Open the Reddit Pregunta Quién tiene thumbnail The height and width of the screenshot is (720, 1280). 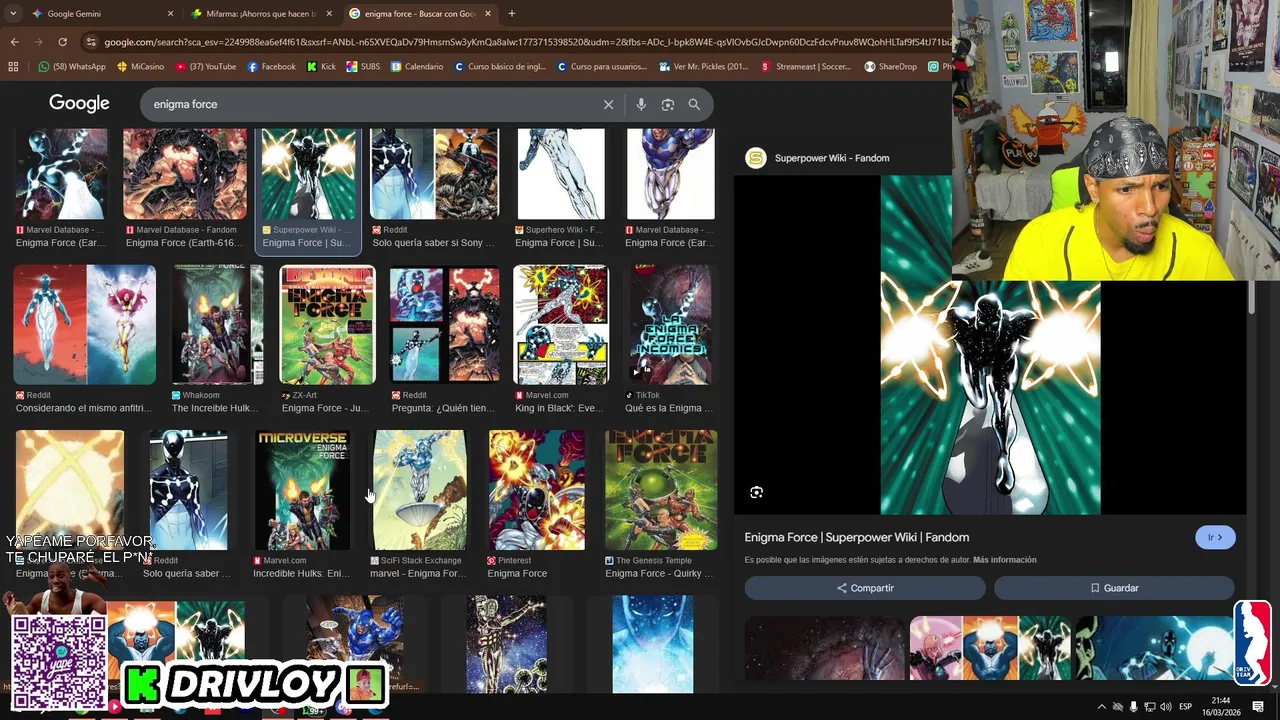click(444, 325)
